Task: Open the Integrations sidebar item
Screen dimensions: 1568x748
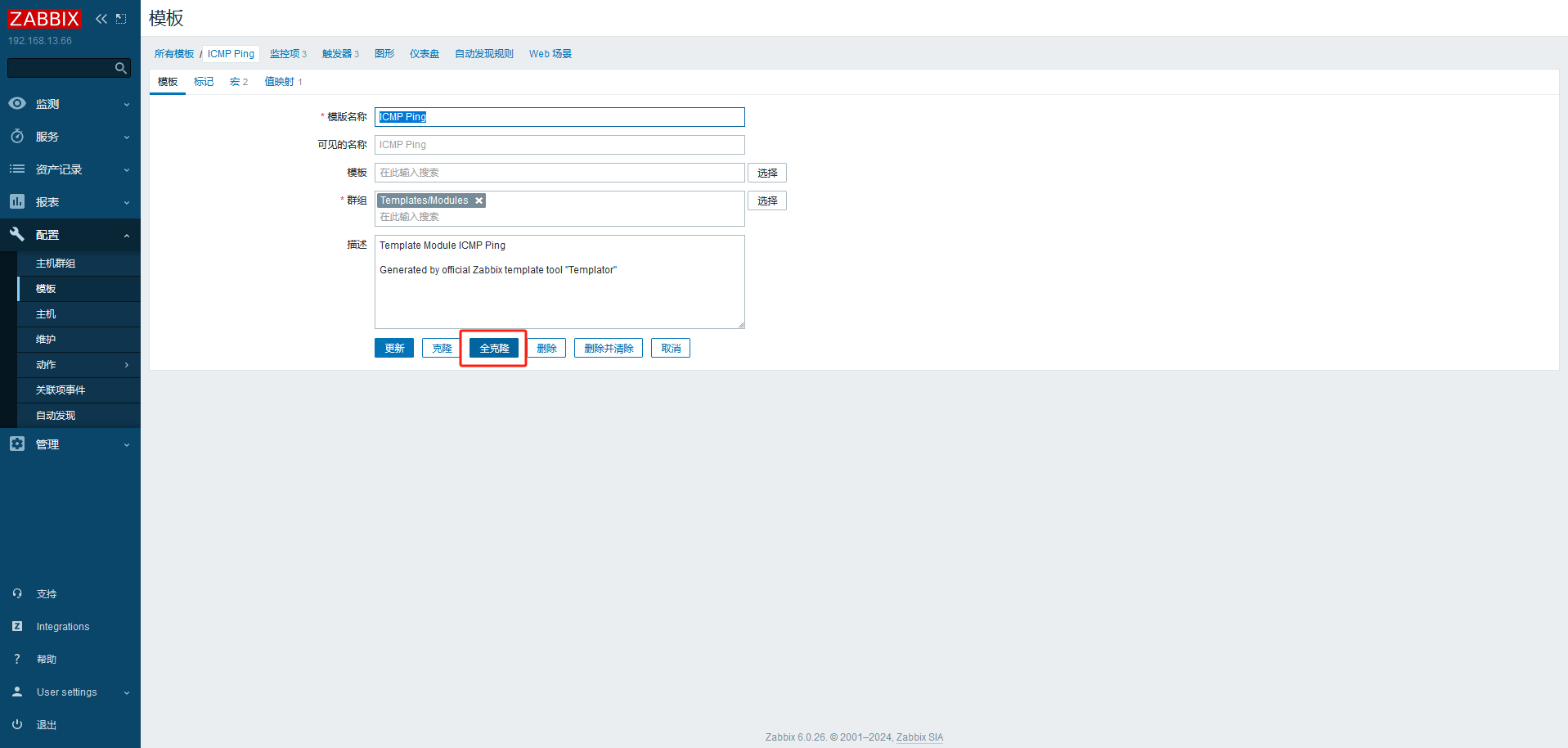Action: pos(63,626)
